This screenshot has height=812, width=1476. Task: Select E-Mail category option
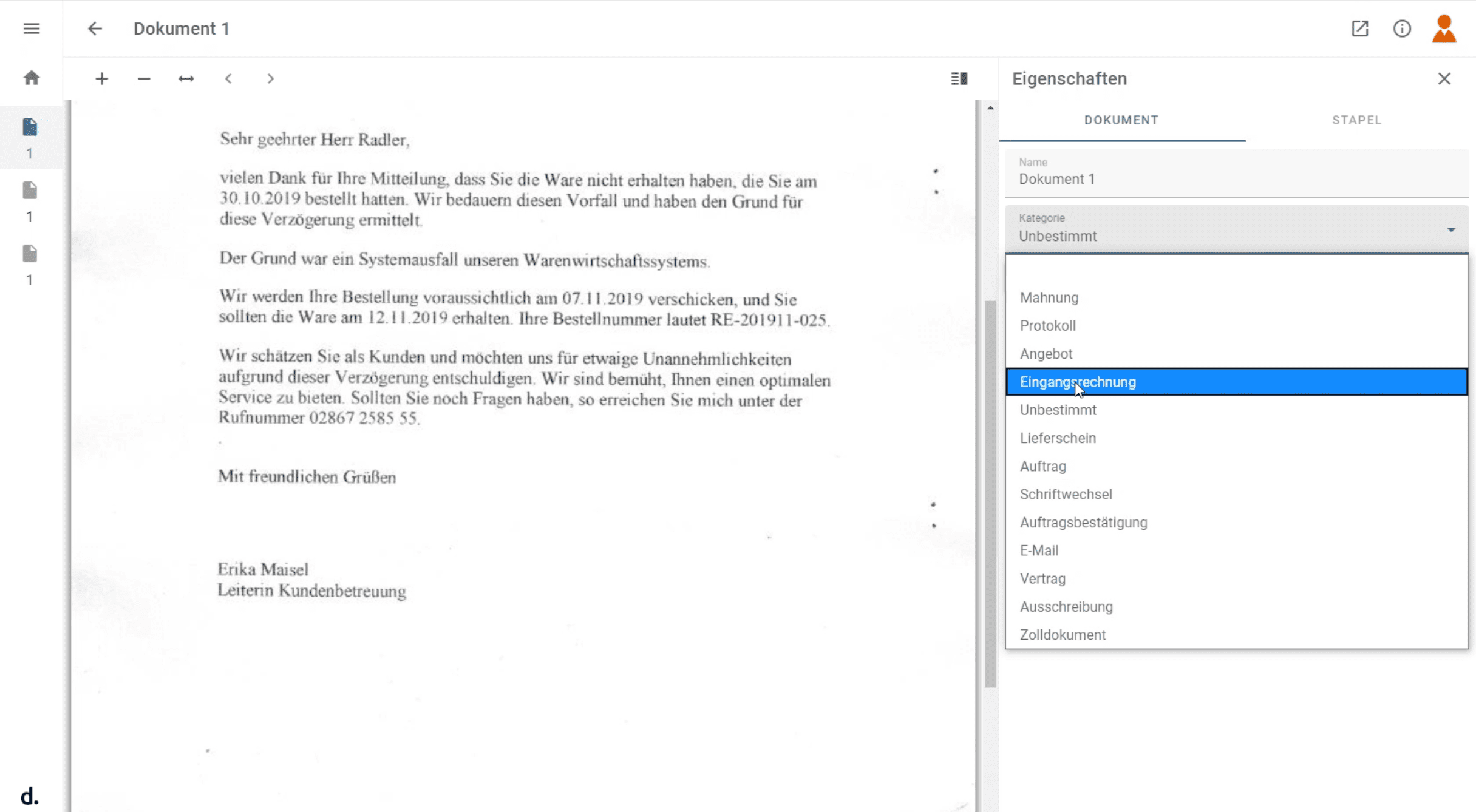pyautogui.click(x=1237, y=550)
